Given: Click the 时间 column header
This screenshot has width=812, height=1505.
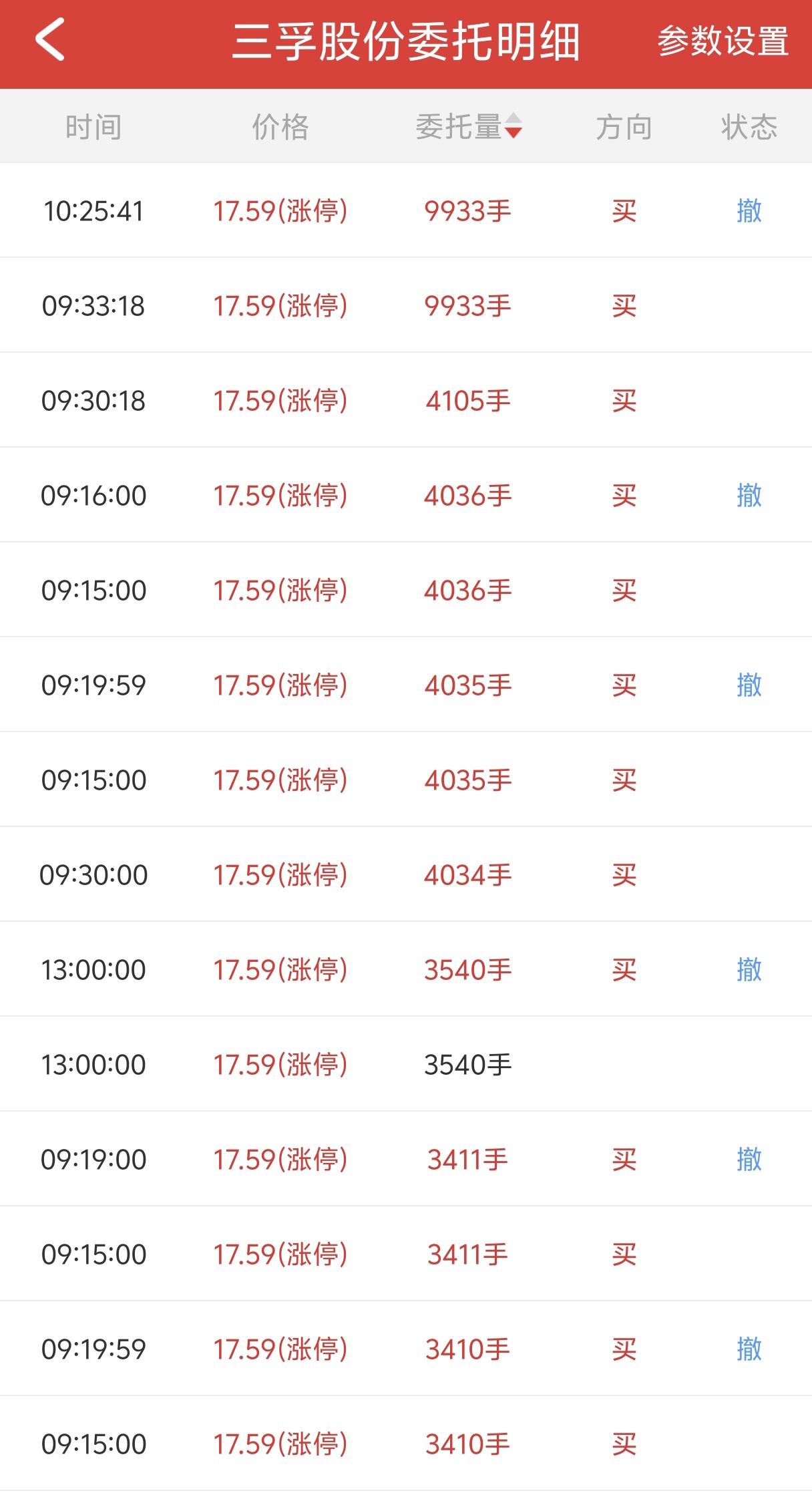Looking at the screenshot, I should [93, 127].
